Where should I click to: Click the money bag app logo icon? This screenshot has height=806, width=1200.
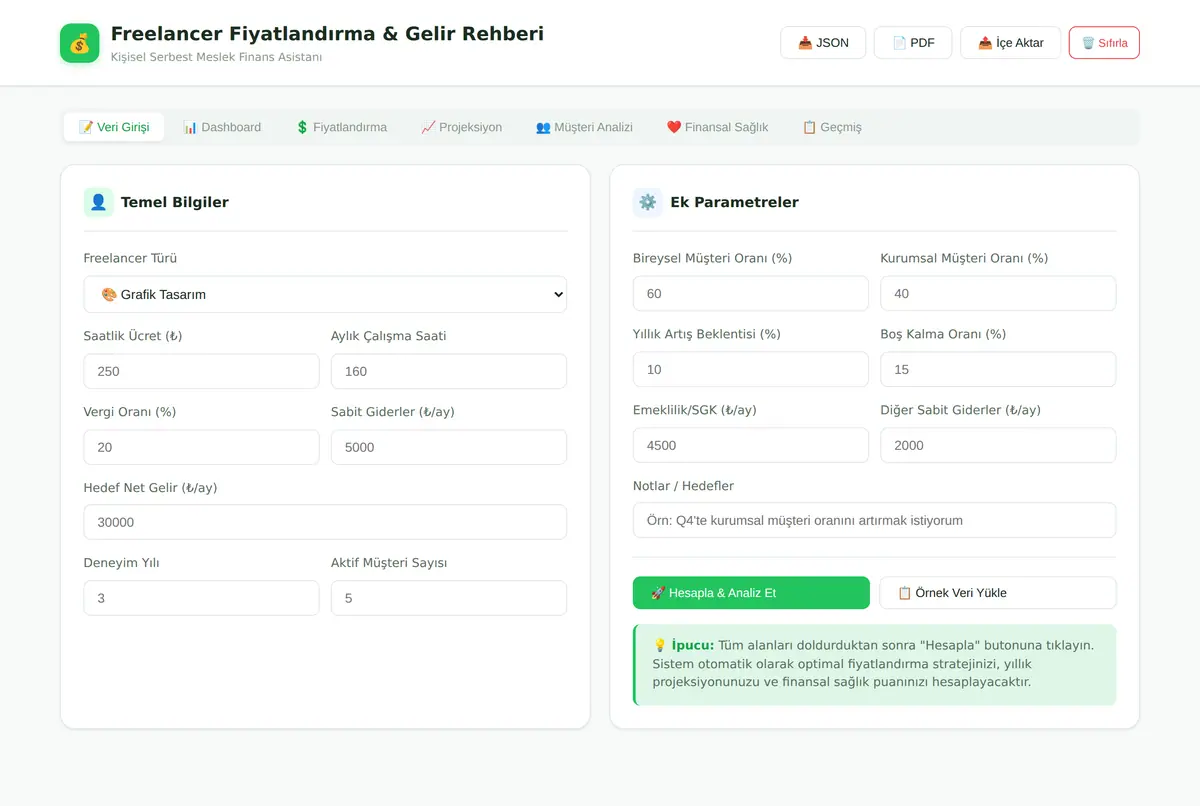coord(80,43)
